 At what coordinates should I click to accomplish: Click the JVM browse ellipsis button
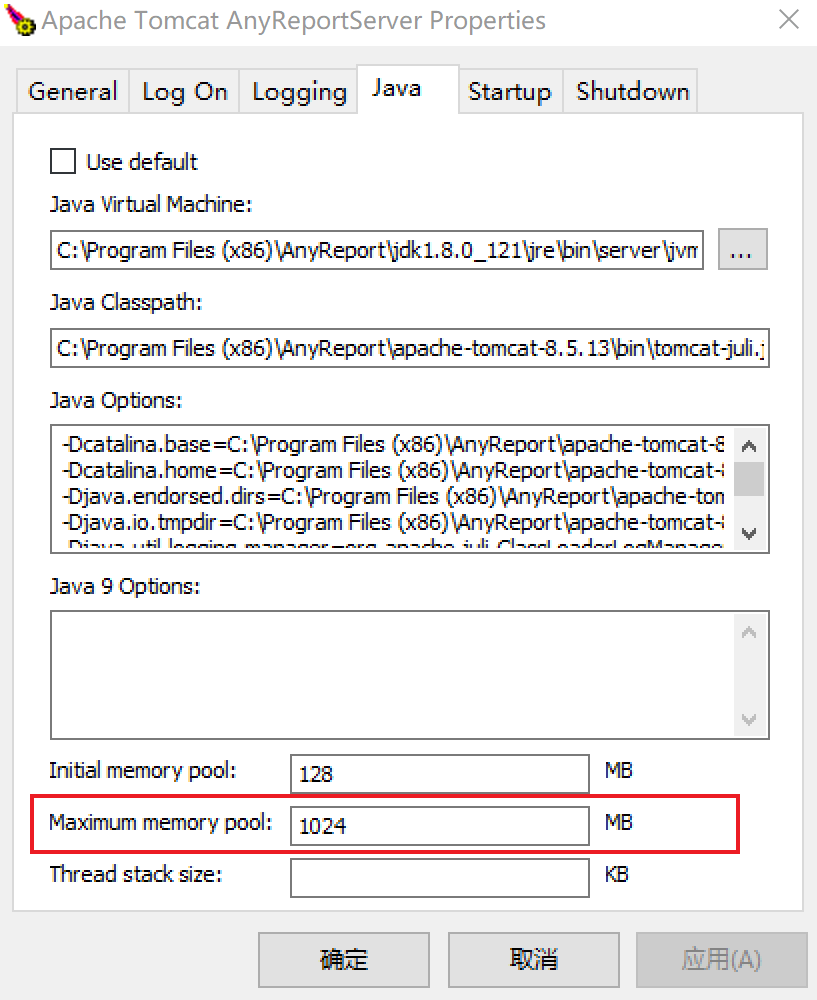pyautogui.click(x=742, y=252)
